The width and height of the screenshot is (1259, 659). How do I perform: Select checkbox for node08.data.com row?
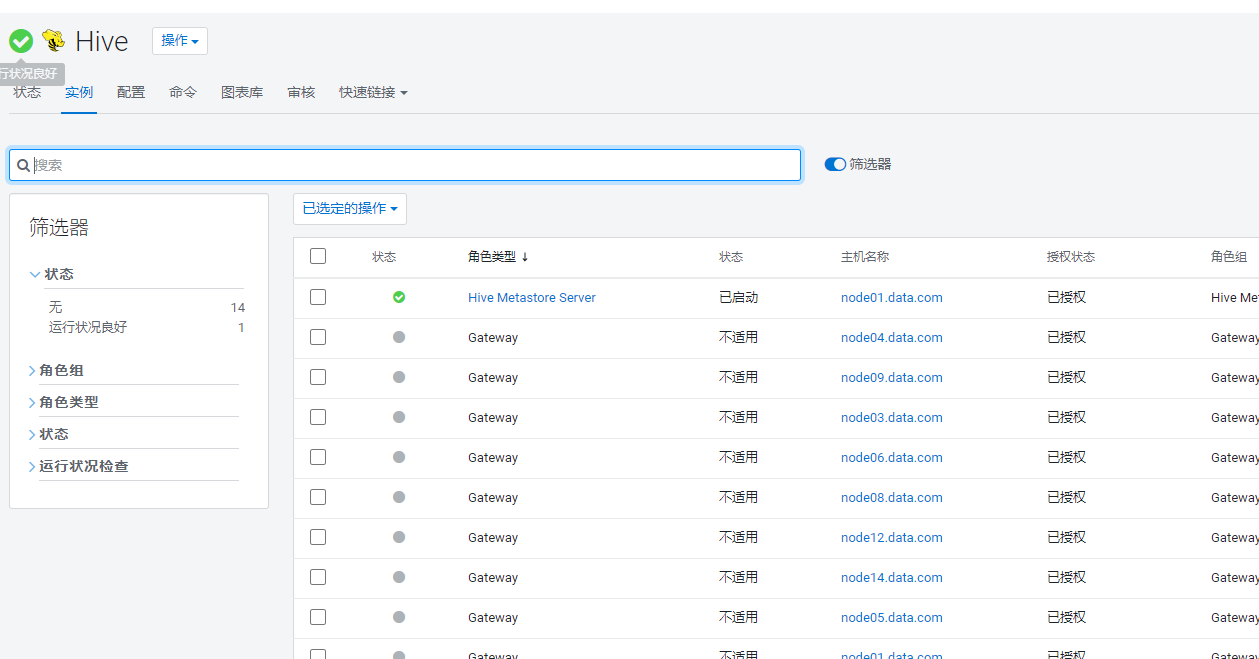318,497
